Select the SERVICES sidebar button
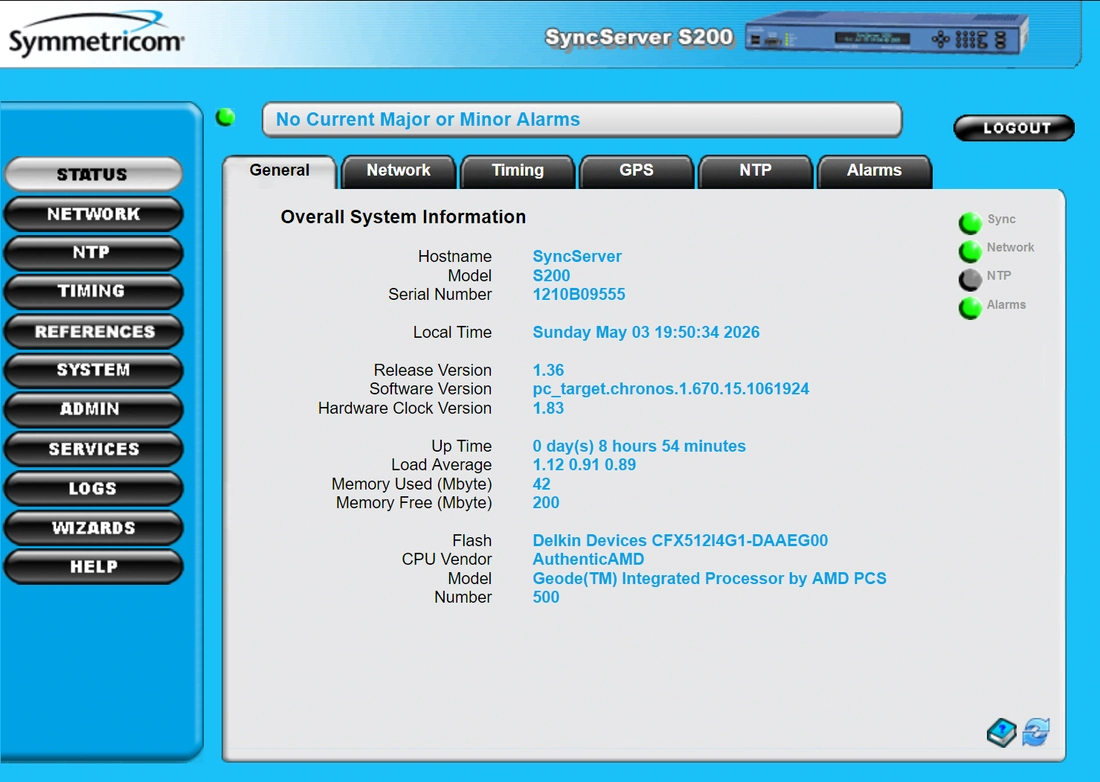 [94, 449]
